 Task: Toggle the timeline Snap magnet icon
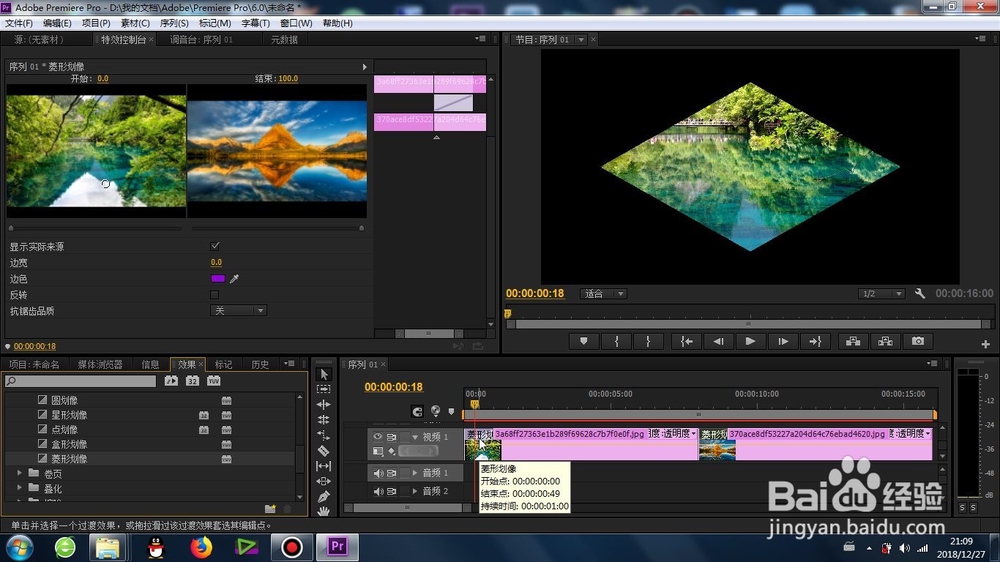click(417, 411)
